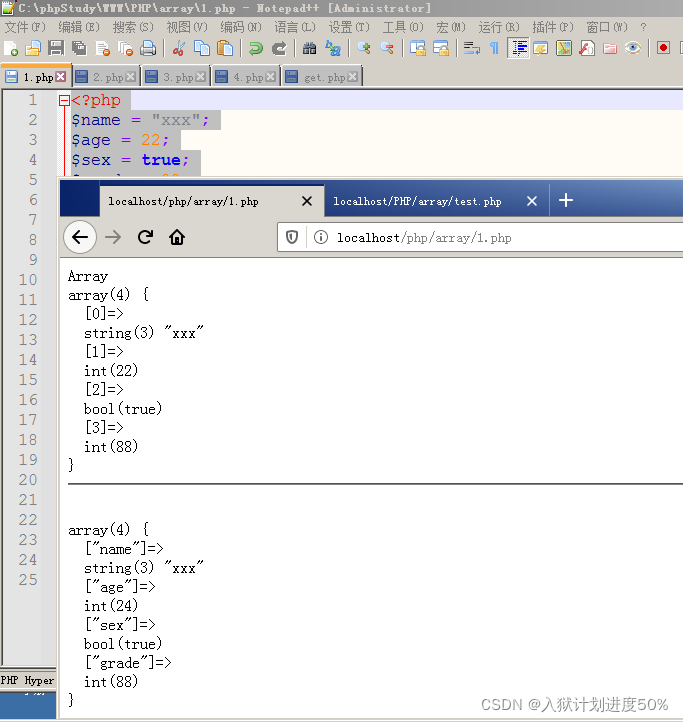Screen dimensions: 683x722
Task: Toggle the Word Wrap icon
Action: coord(472,48)
